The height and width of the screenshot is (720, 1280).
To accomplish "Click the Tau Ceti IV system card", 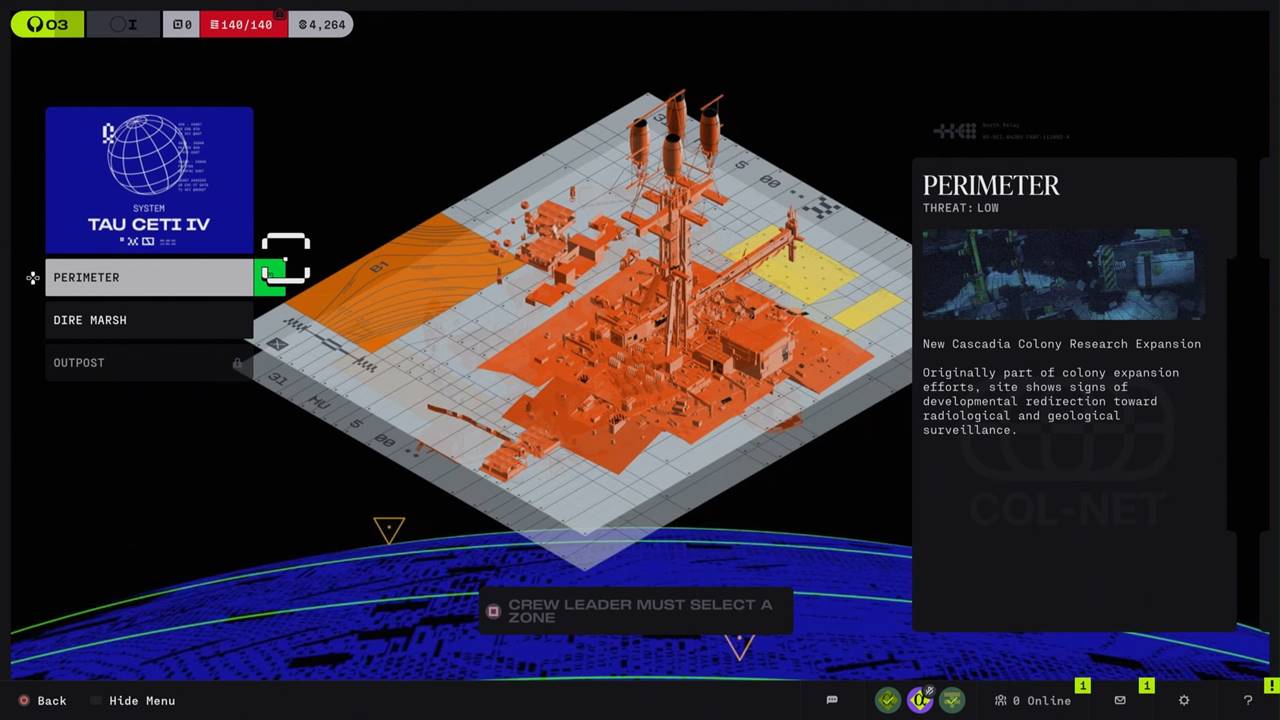I will click(149, 180).
